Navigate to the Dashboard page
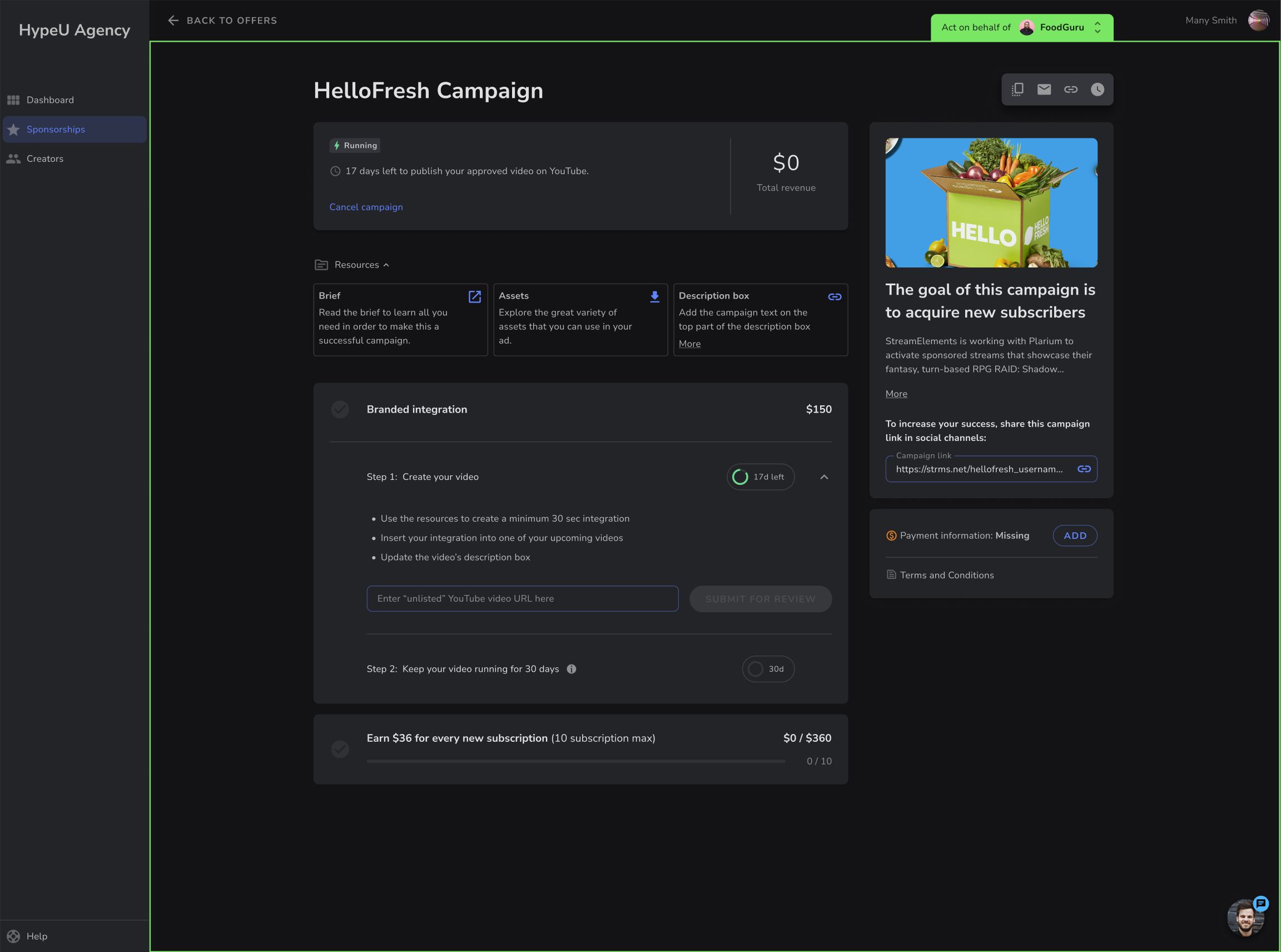Screen dimensions: 1281x952 (50, 100)
